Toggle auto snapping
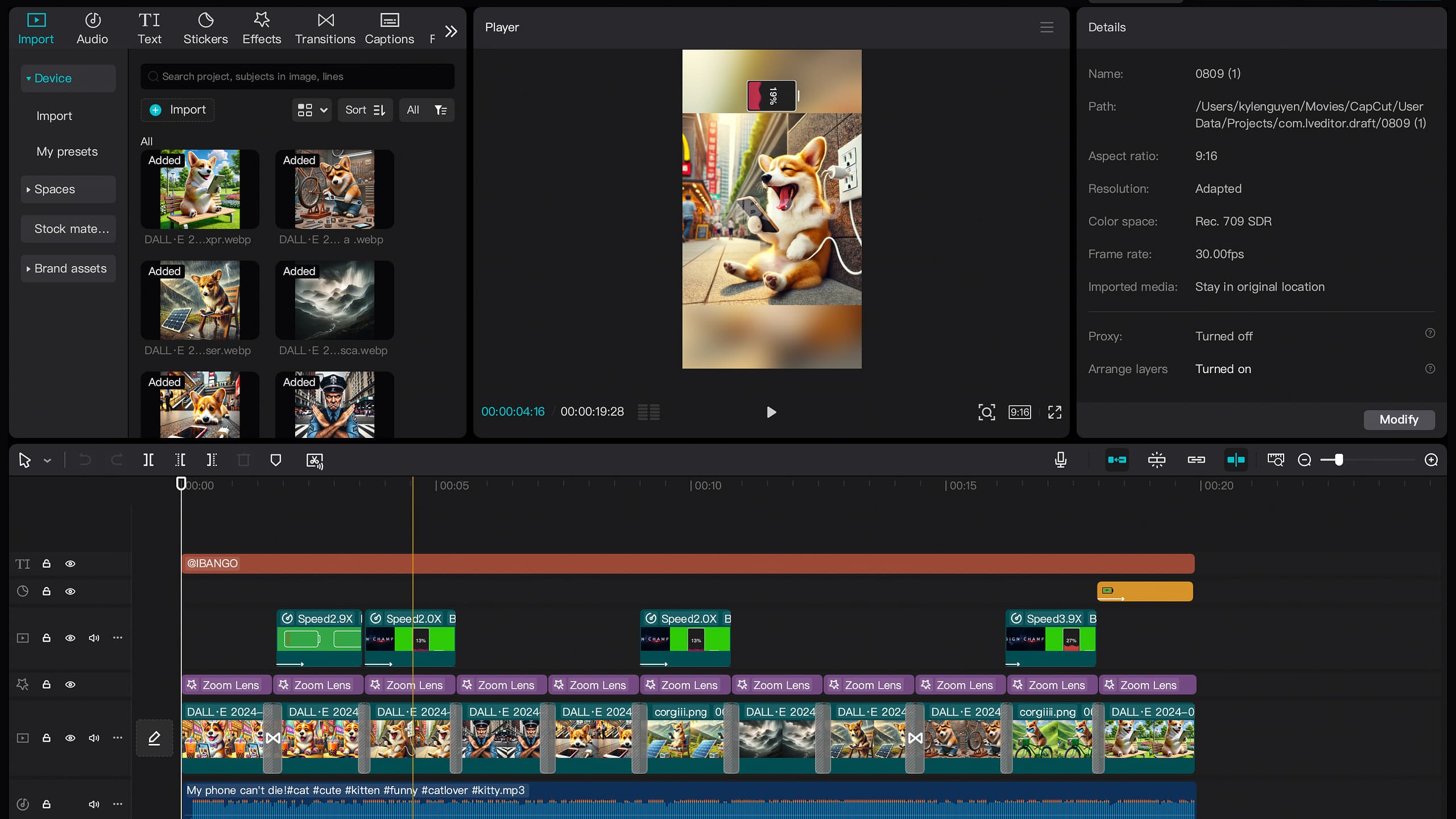 pos(1157,460)
